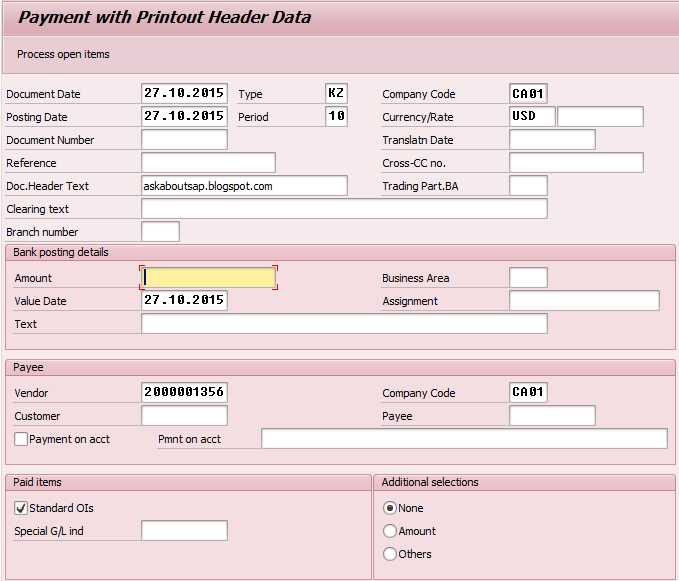The width and height of the screenshot is (679, 581).
Task: Click the Period field
Action: [336, 116]
